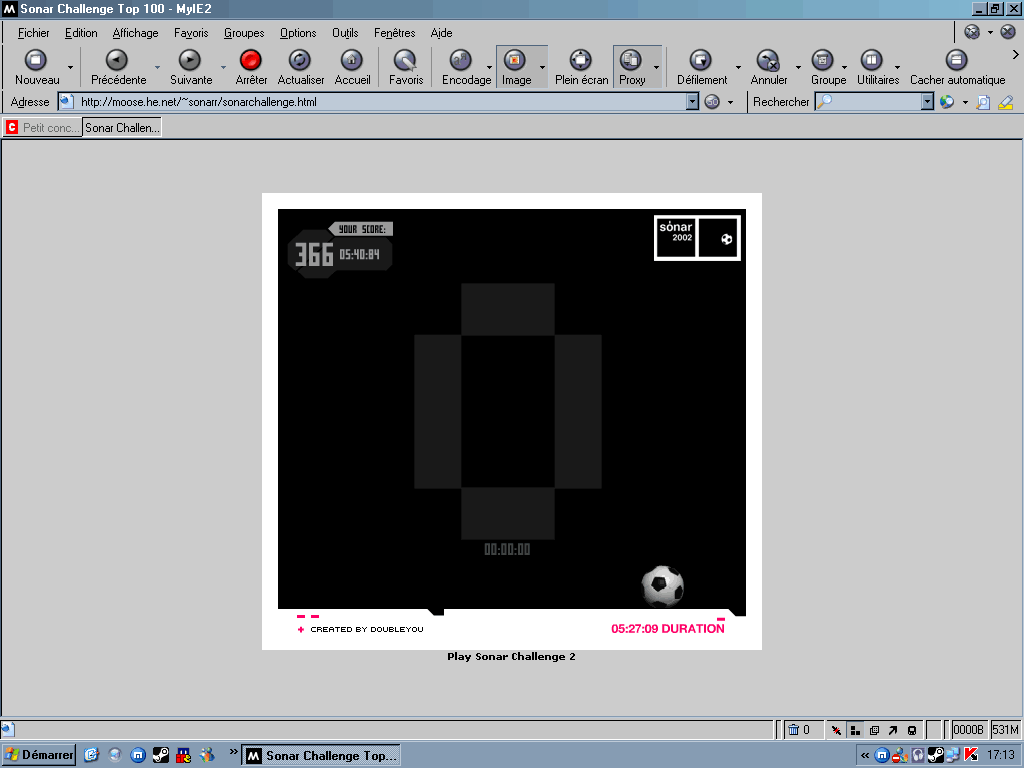Refresh page with Actualiser icon

tap(300, 61)
